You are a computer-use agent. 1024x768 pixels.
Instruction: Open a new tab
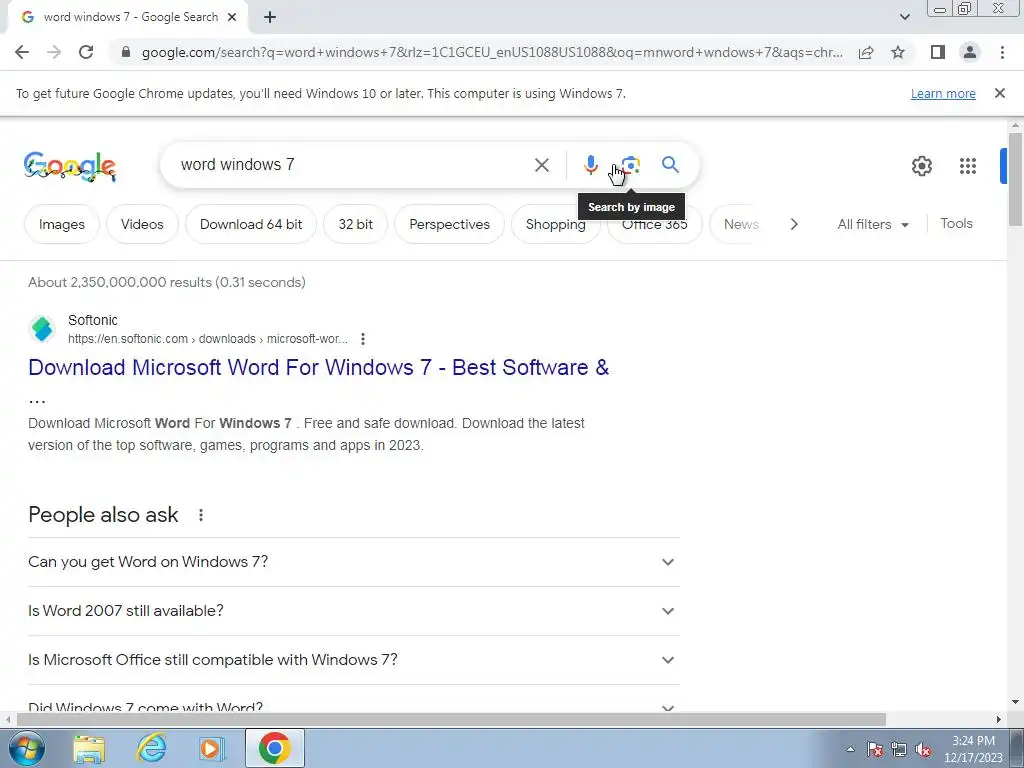pos(270,18)
